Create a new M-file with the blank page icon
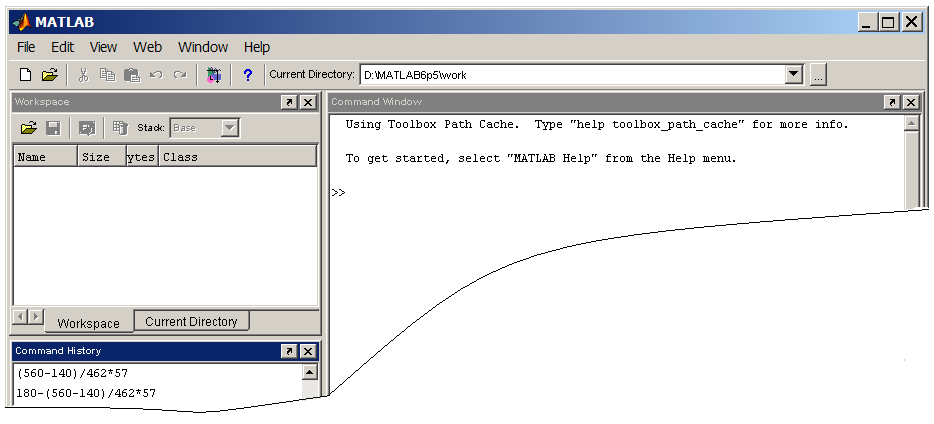This screenshot has height=424, width=934. [25, 75]
